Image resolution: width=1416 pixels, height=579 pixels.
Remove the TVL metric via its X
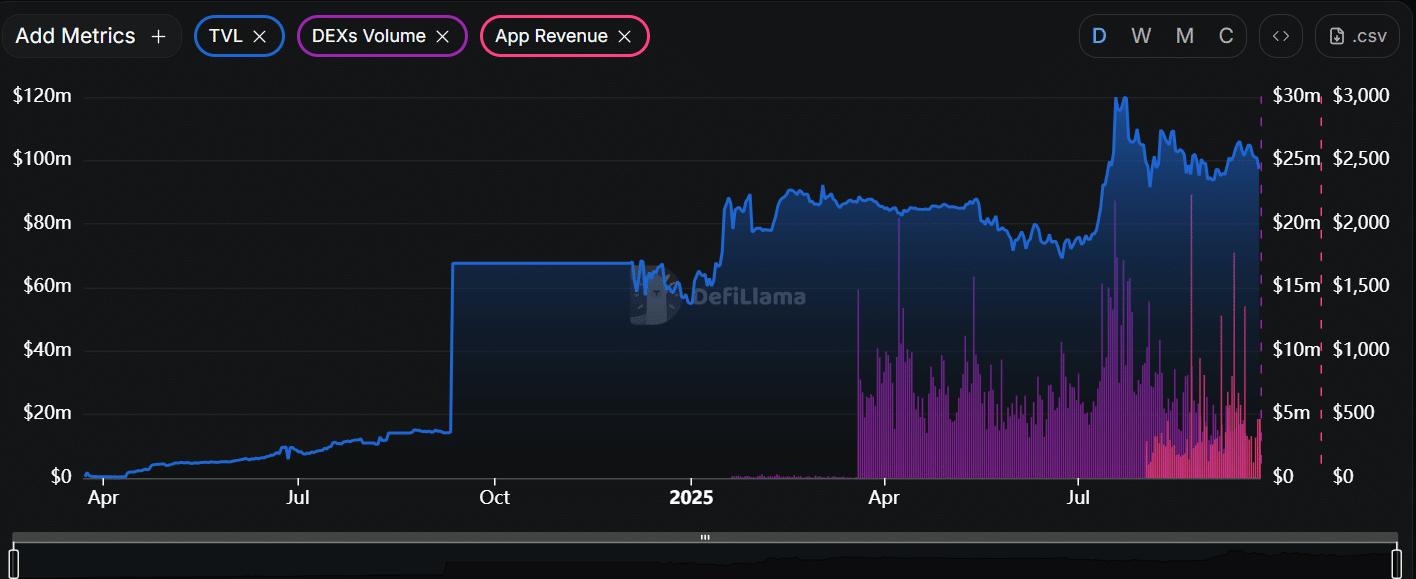(x=259, y=36)
